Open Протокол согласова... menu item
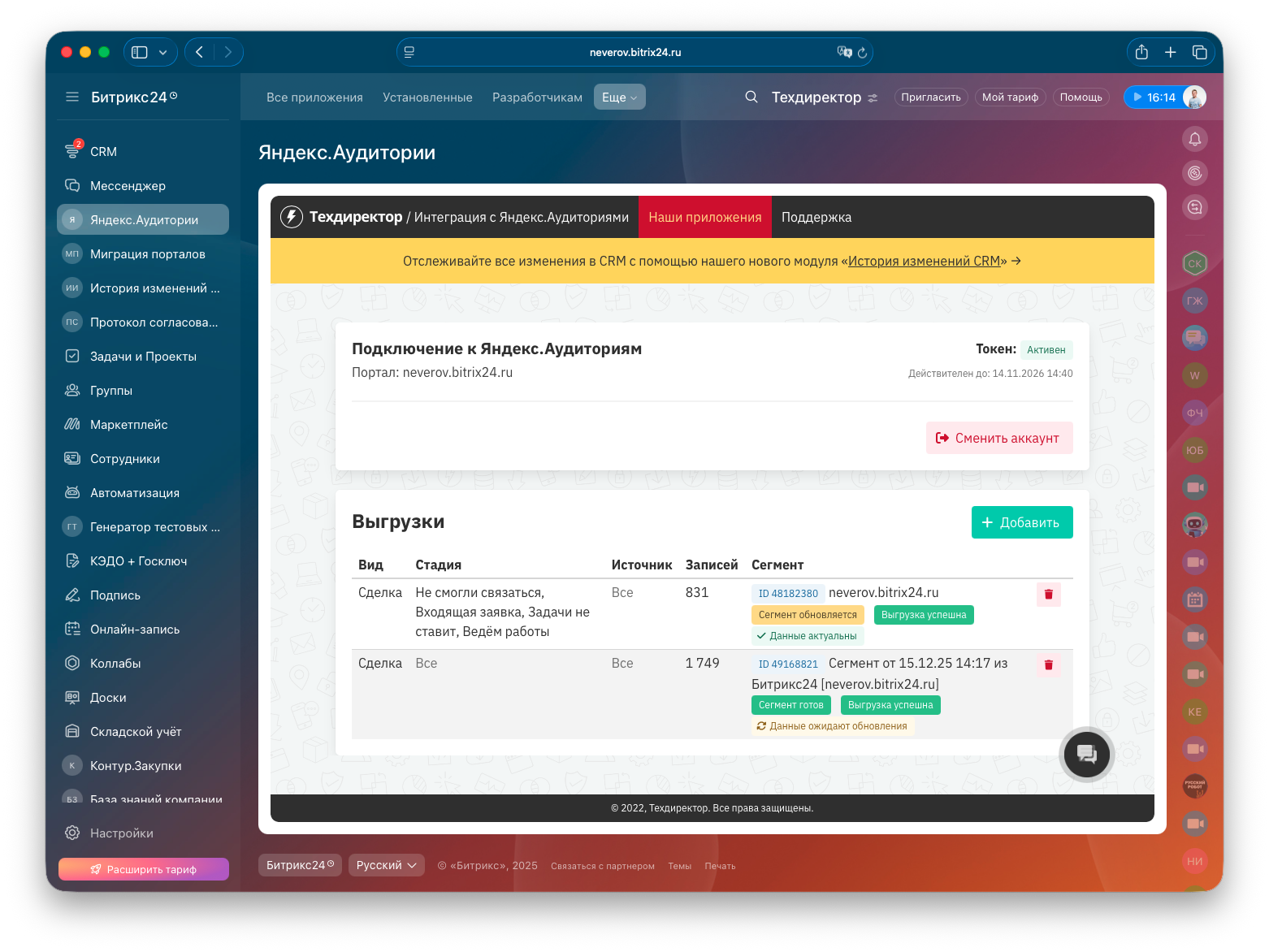The image size is (1269, 952). click(143, 322)
